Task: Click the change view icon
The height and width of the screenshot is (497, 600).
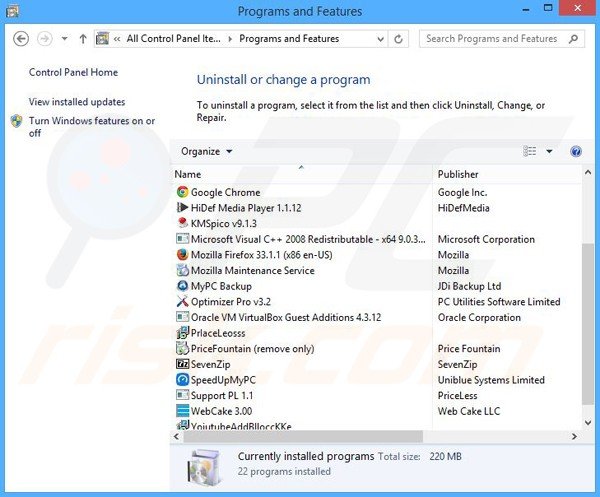Action: click(530, 152)
